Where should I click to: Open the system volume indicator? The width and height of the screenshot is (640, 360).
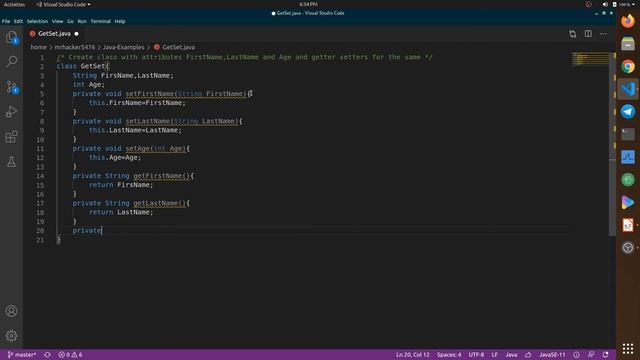pyautogui.click(x=605, y=4)
